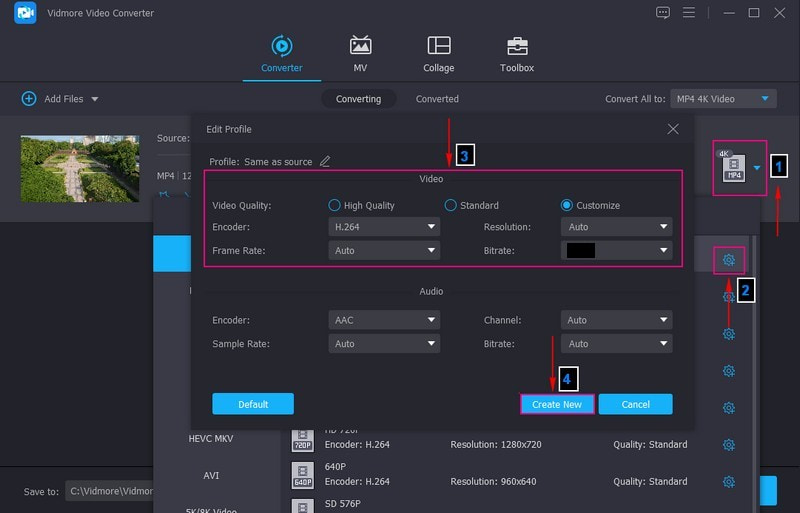Select the High Quality radio button
The image size is (800, 513).
click(x=334, y=205)
